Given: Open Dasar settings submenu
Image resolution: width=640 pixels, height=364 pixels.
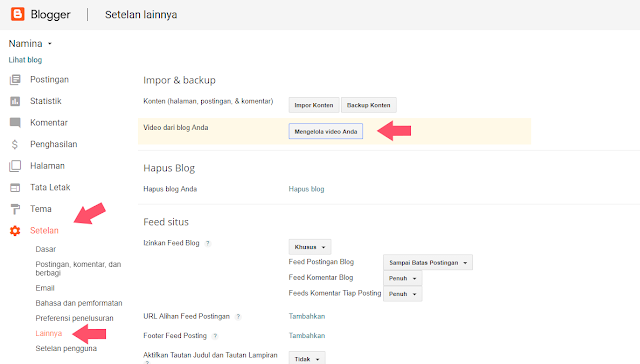Looking at the screenshot, I should coord(46,249).
